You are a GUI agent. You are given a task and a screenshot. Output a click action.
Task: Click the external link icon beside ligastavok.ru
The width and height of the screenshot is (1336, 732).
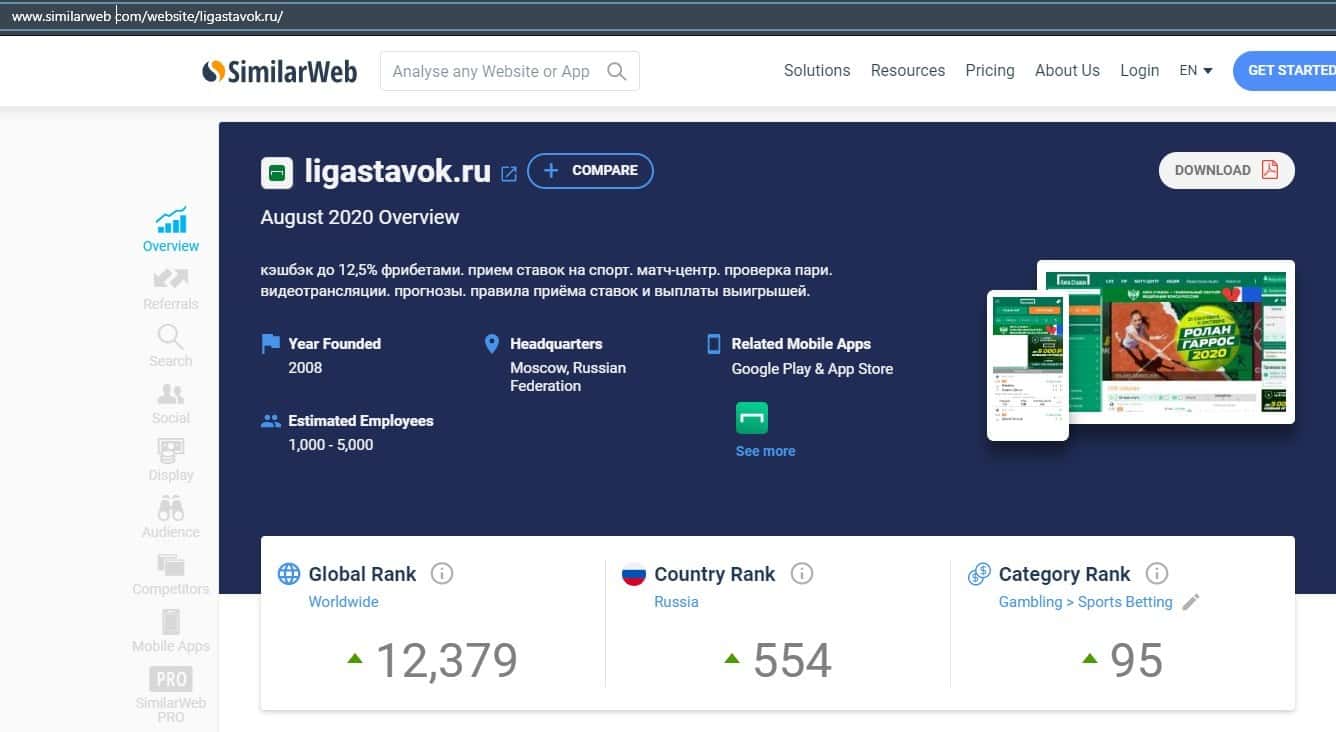pos(509,173)
